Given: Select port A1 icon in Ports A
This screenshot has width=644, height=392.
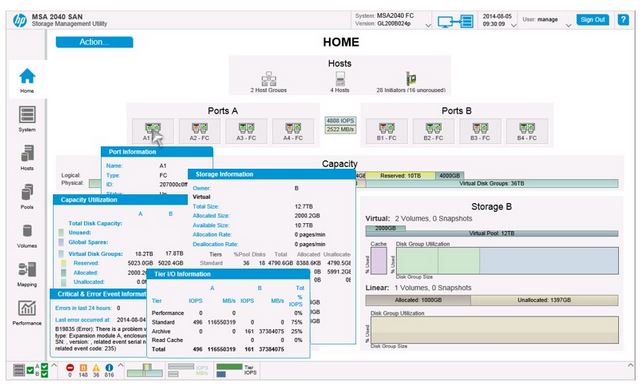Looking at the screenshot, I should click(x=153, y=131).
